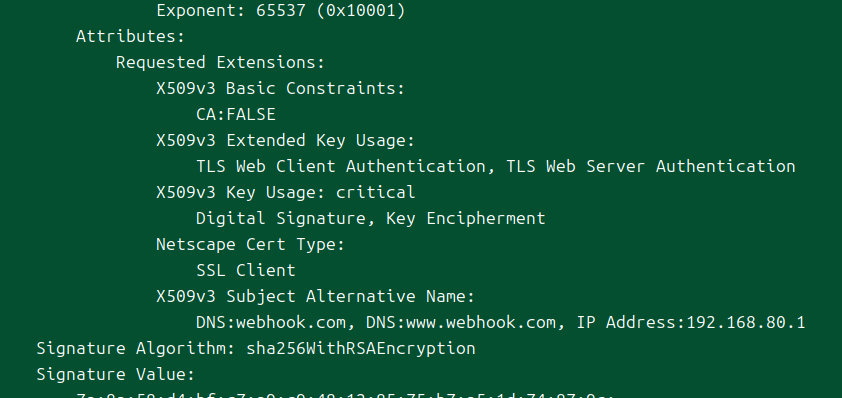
Task: Click the TLS Web Server Authentication text
Action: pos(651,167)
